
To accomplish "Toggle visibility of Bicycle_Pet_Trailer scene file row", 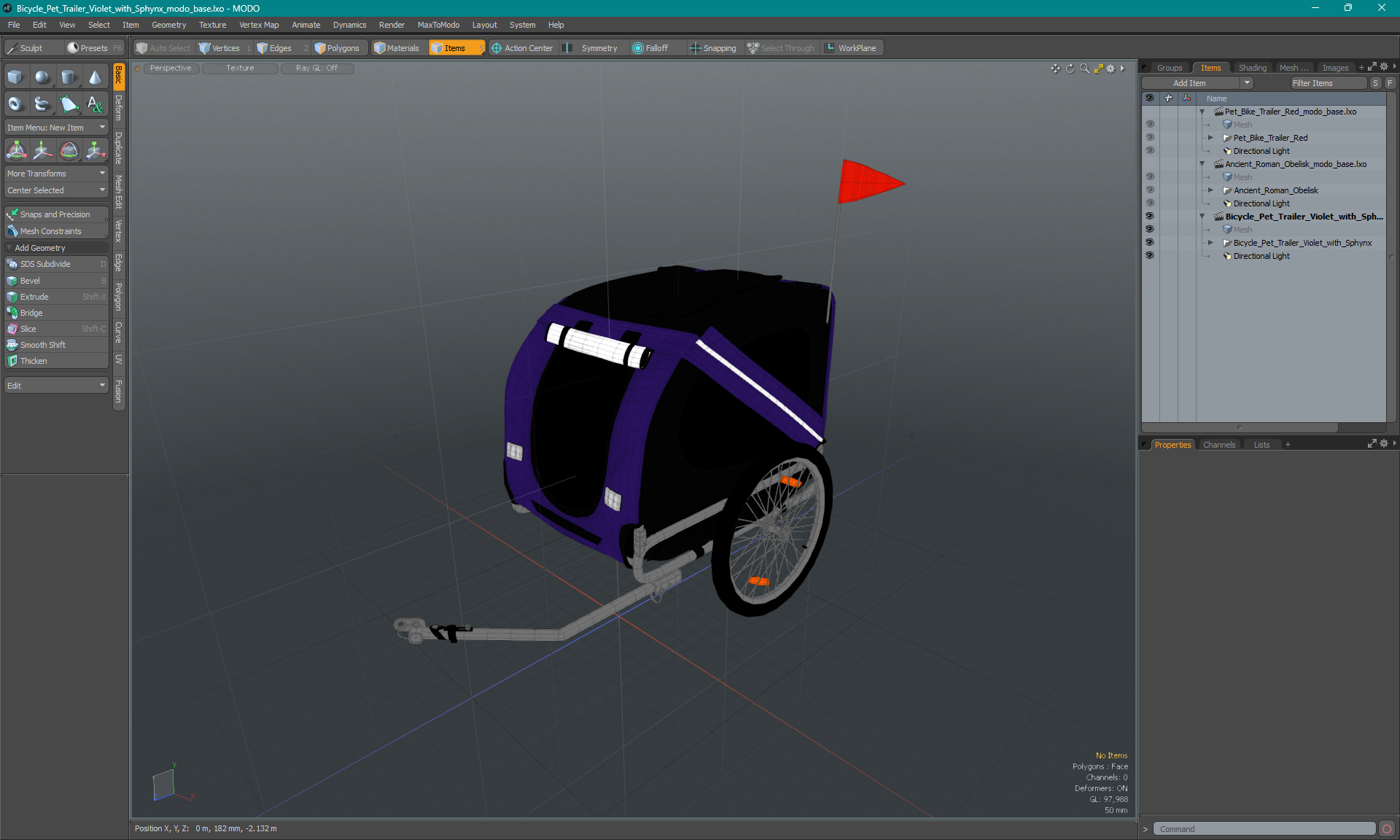I will (1150, 217).
